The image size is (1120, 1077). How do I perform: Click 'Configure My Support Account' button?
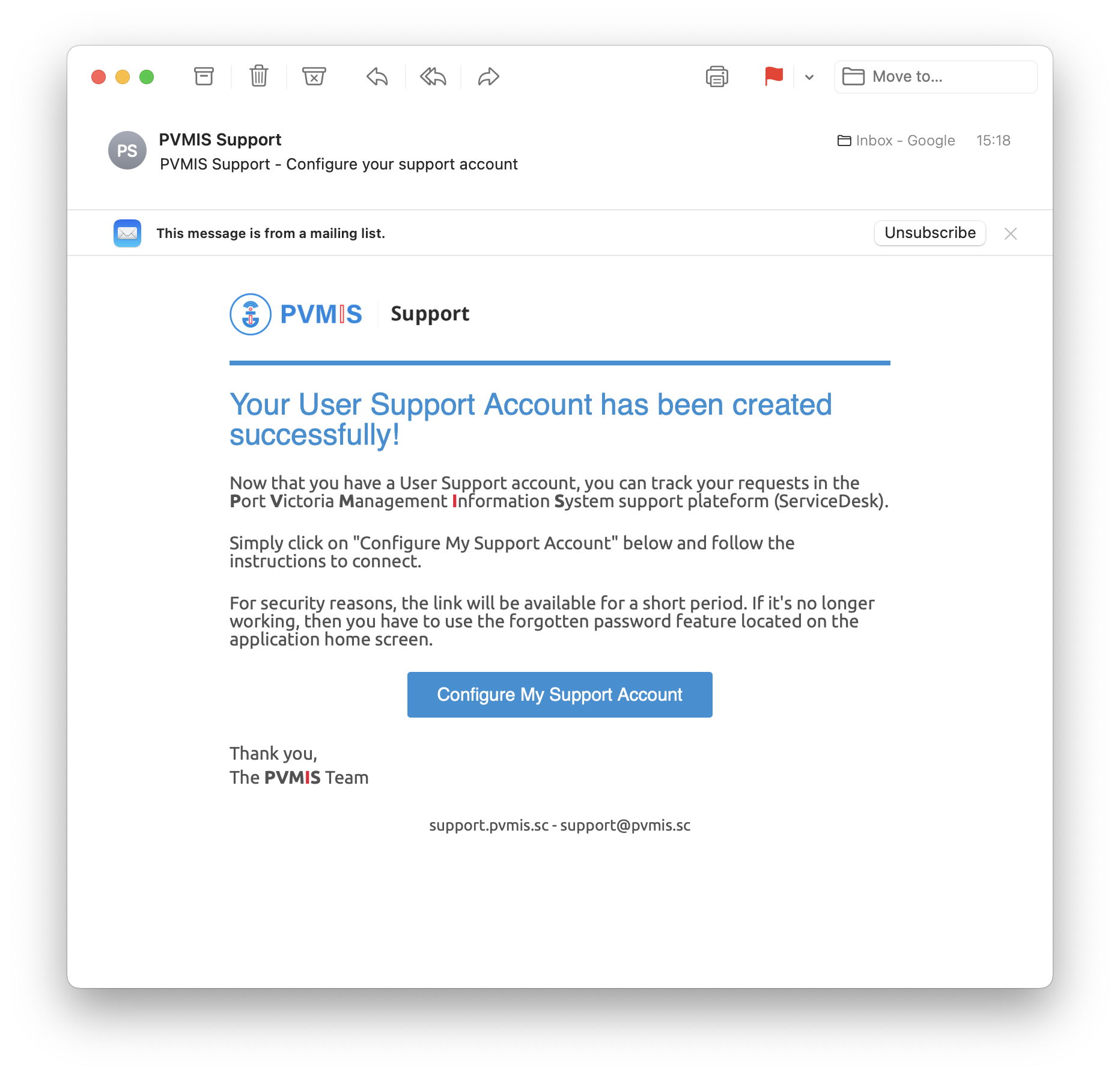559,694
